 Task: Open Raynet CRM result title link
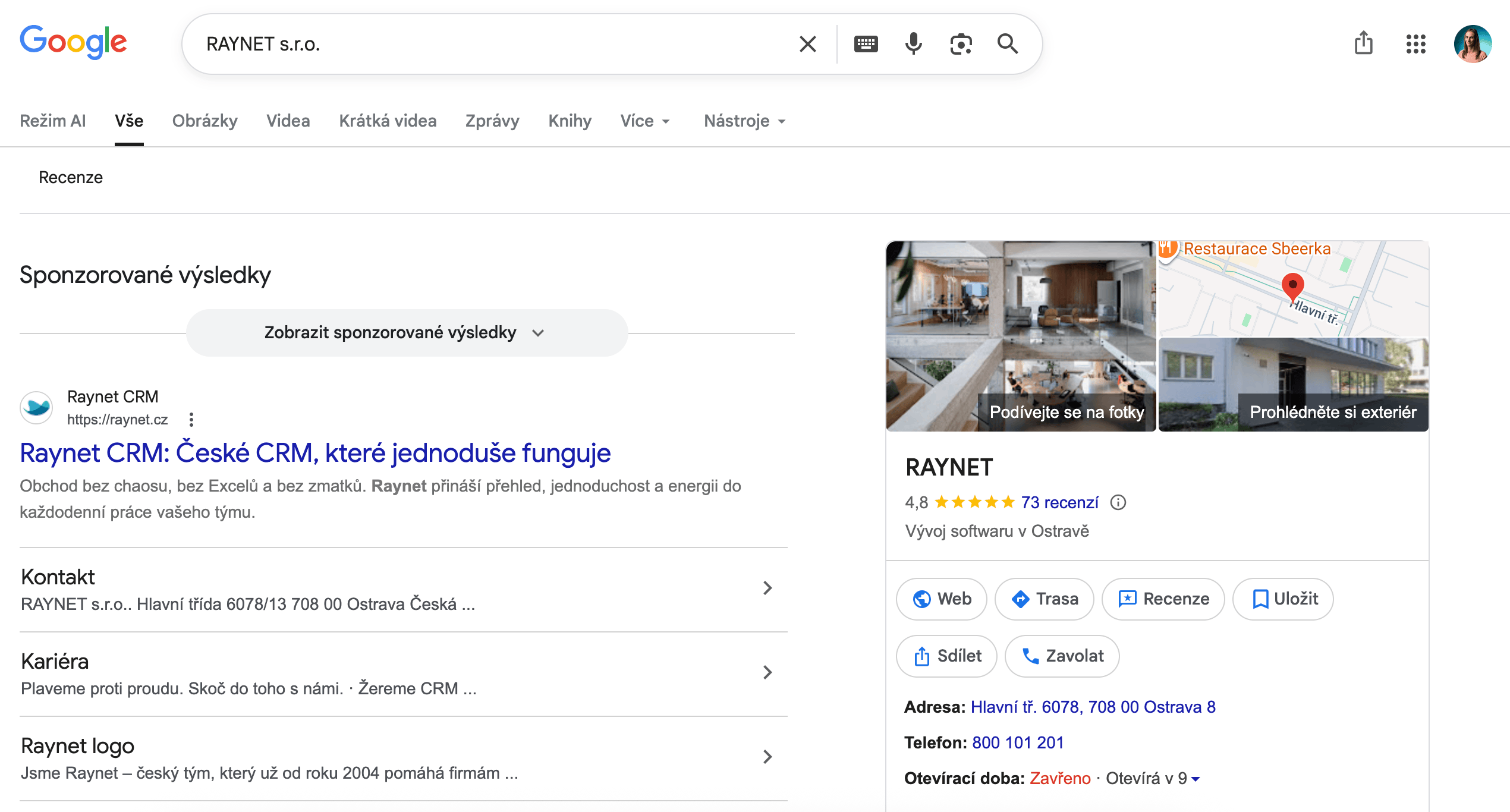(x=315, y=453)
